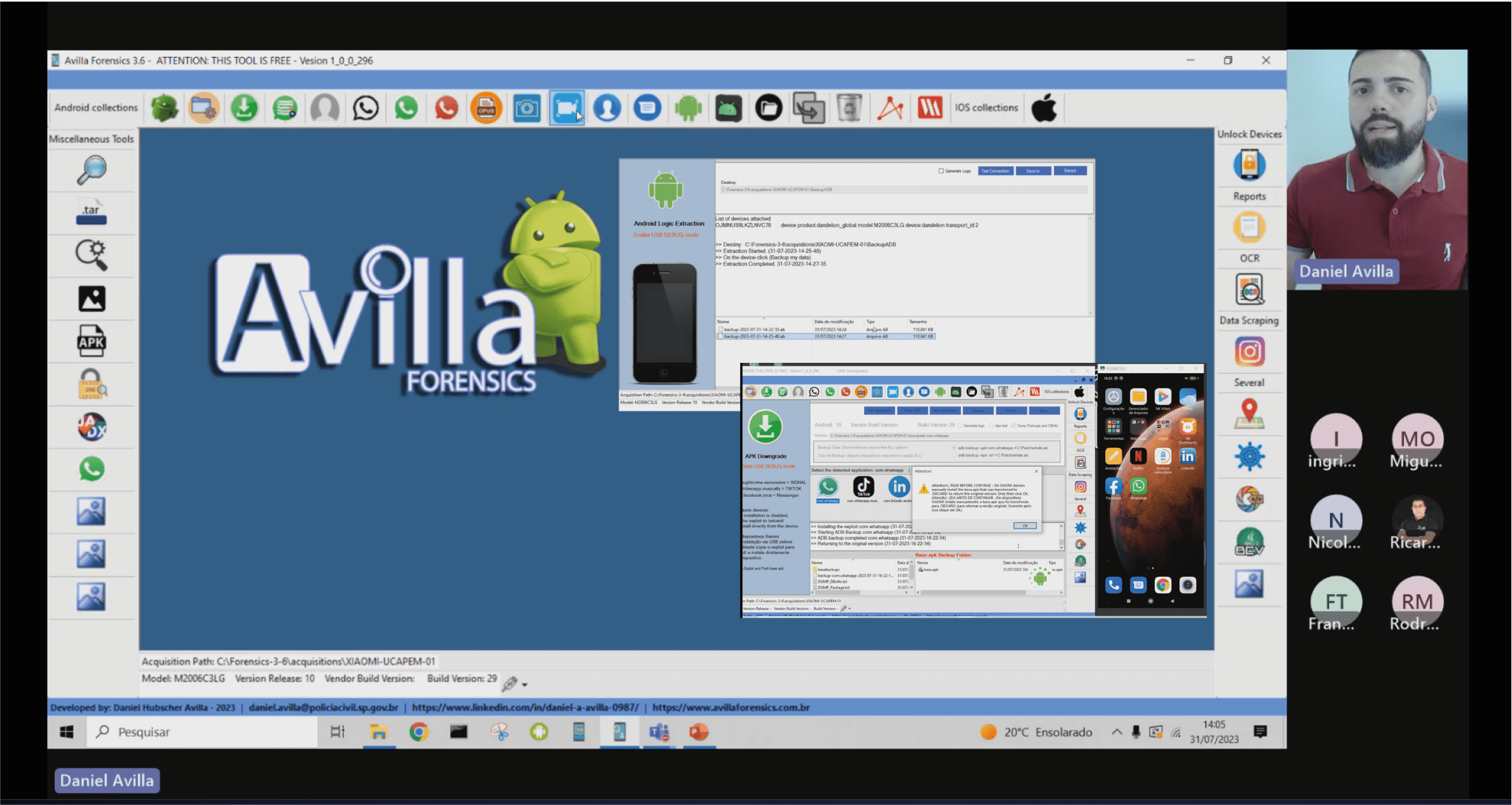
Task: Open the www.avillaforensics.com.br website link
Action: tap(731, 707)
